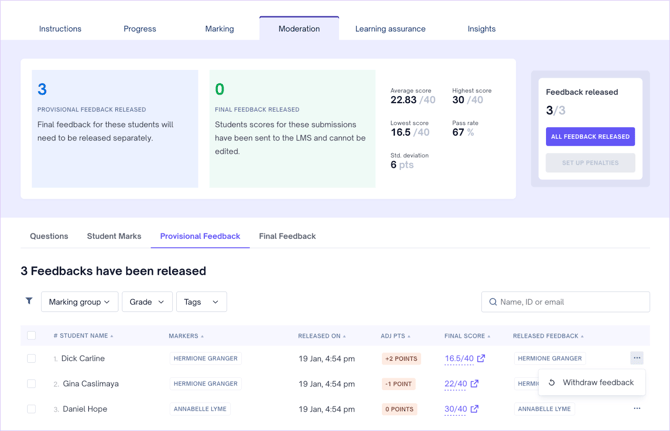The height and width of the screenshot is (431, 670).
Task: Choose Withdraw feedback from the menu
Action: coord(597,382)
